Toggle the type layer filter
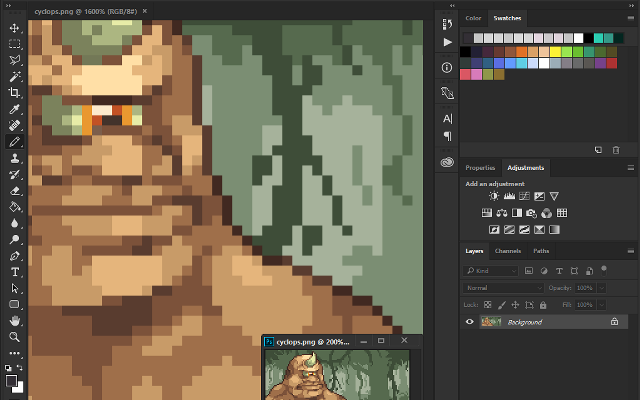Screen dimensions: 640x400 tap(559, 271)
